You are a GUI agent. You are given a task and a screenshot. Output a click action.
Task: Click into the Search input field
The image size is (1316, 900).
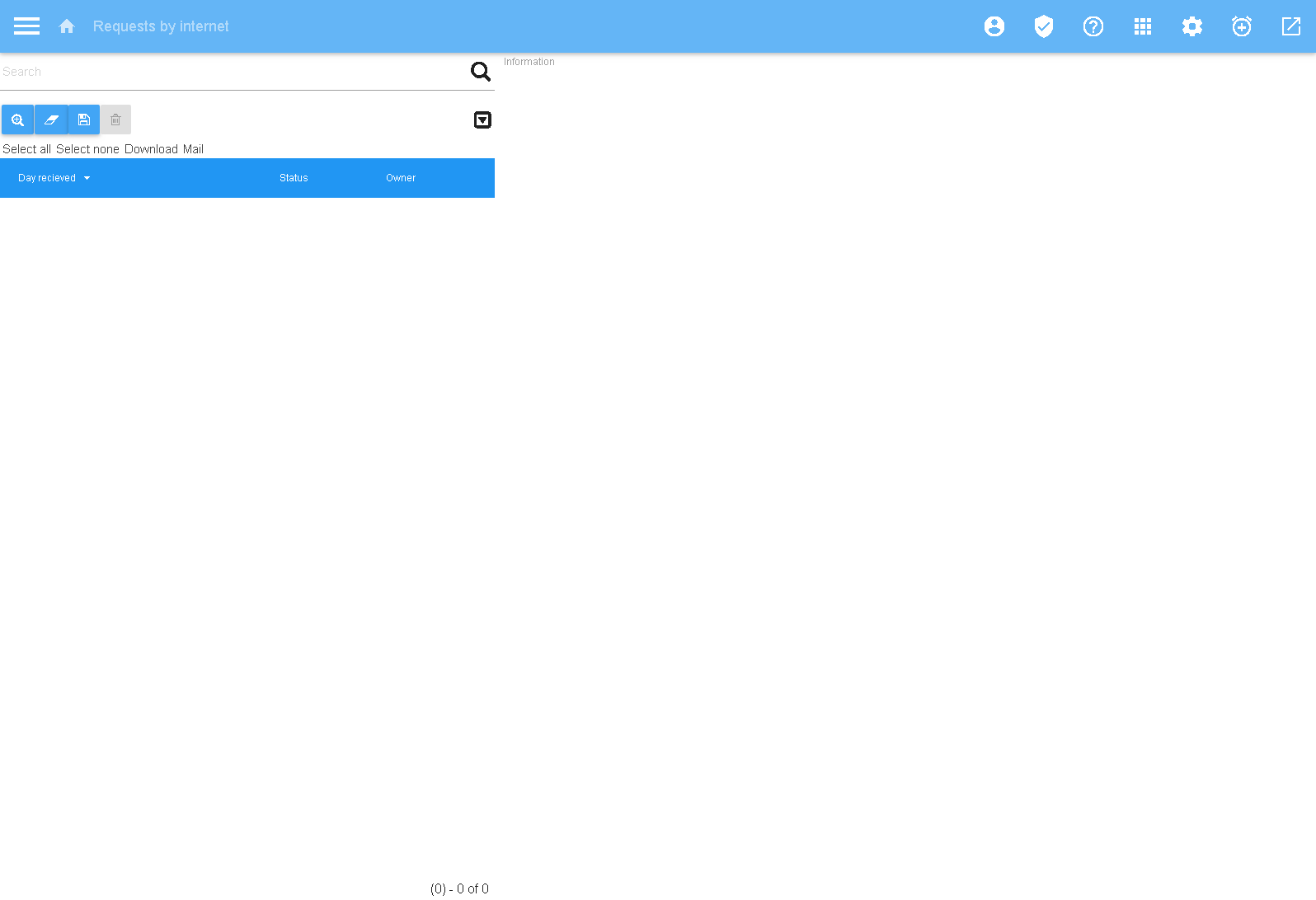(x=231, y=72)
